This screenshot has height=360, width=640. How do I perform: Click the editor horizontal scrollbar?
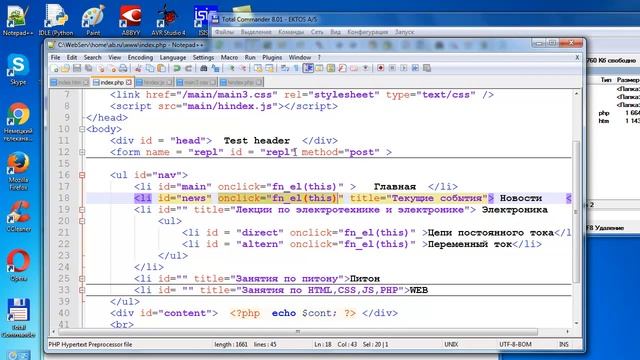(x=298, y=331)
